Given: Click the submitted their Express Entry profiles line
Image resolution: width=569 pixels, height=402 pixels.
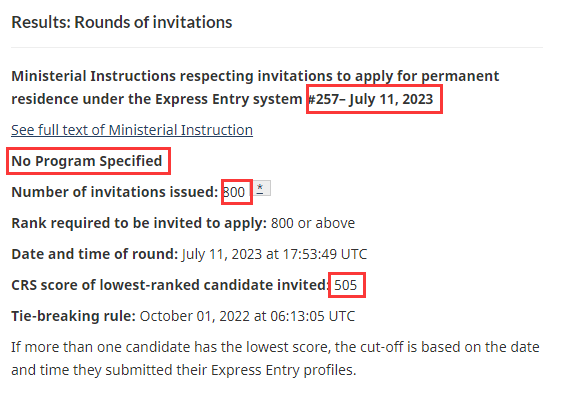Looking at the screenshot, I should point(184,370).
